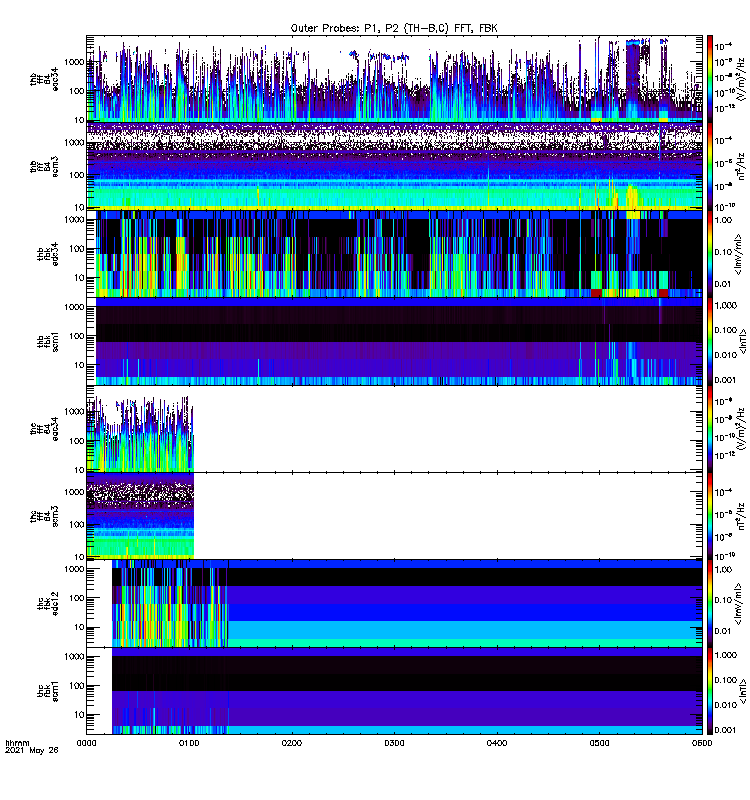Click the color bar beside the thc scm1 panel
Viewport: 750px width, 800px height.
(x=710, y=691)
